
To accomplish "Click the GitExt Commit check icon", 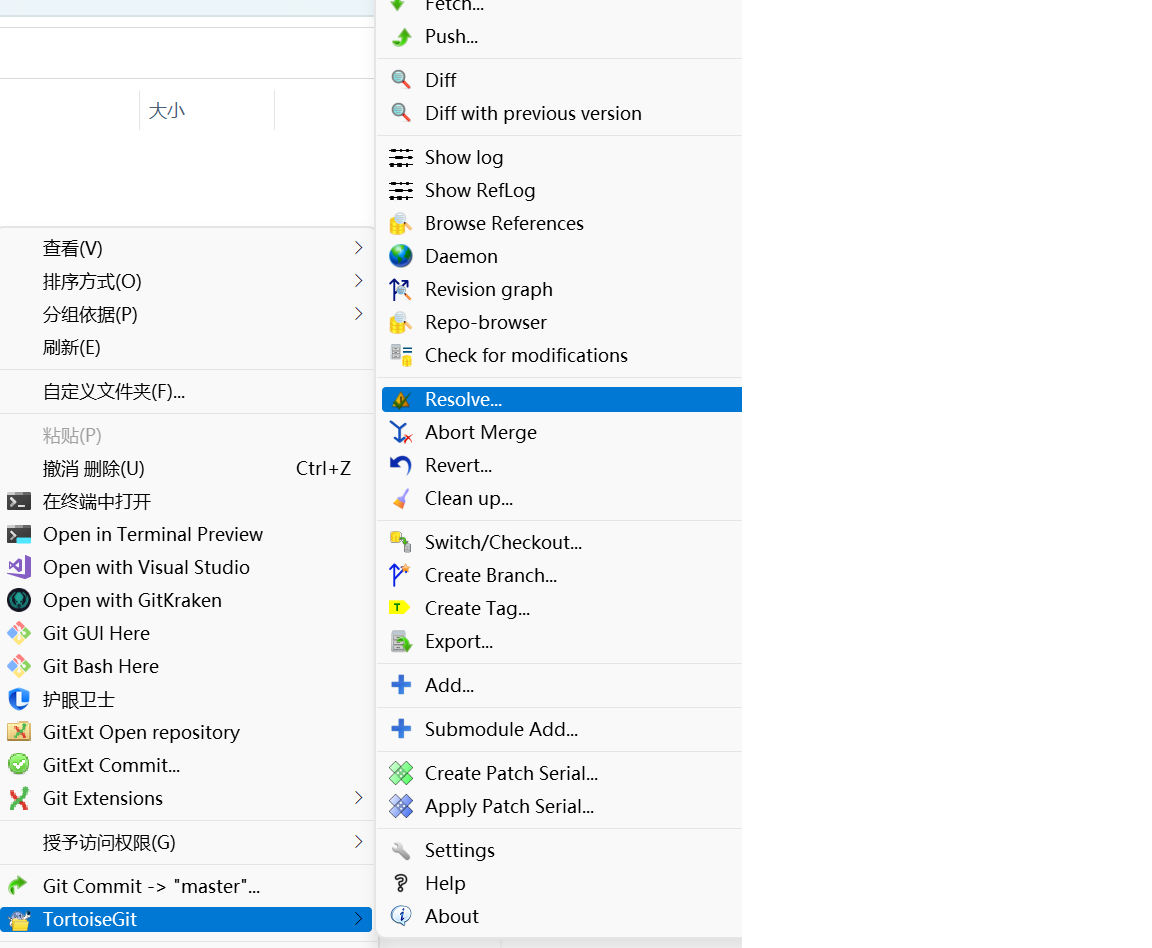I will 19,765.
